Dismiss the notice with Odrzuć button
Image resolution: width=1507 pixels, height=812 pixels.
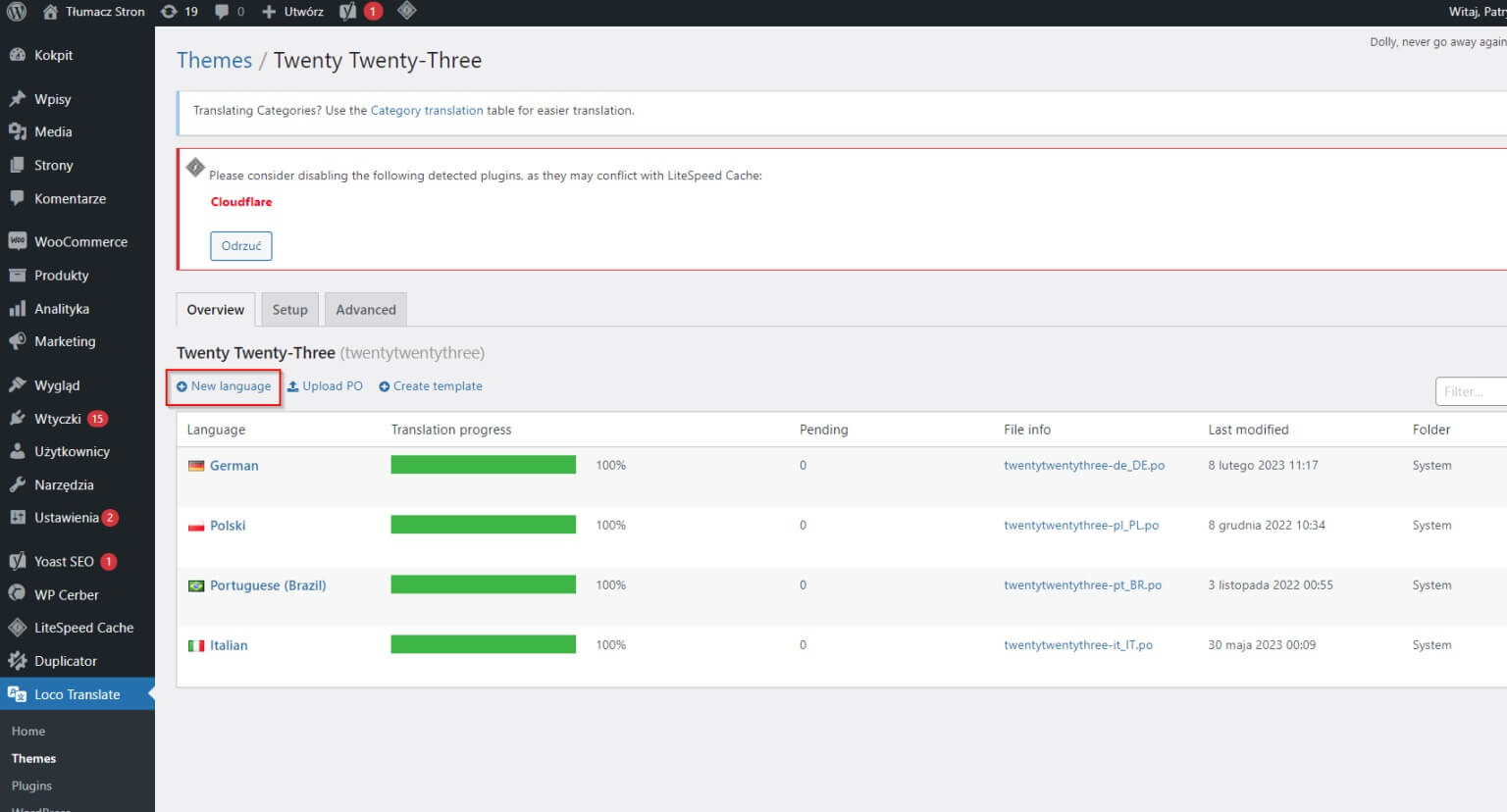241,245
